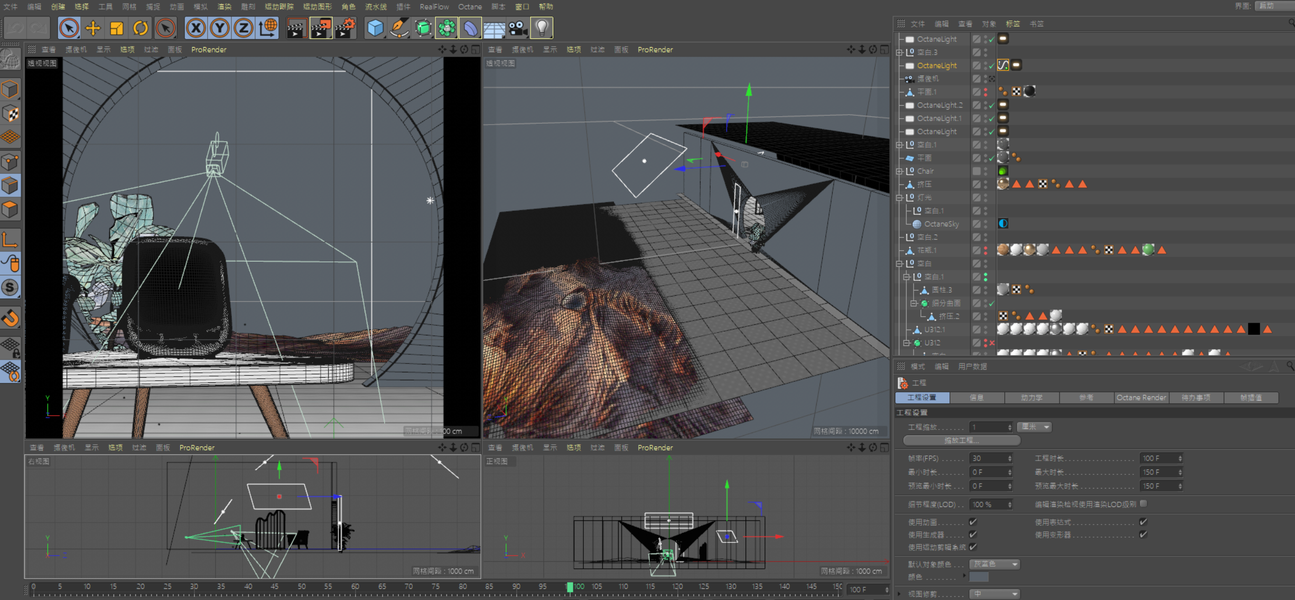This screenshot has width=1295, height=600.
Task: Open the Octane menu in menu bar
Action: click(x=469, y=6)
